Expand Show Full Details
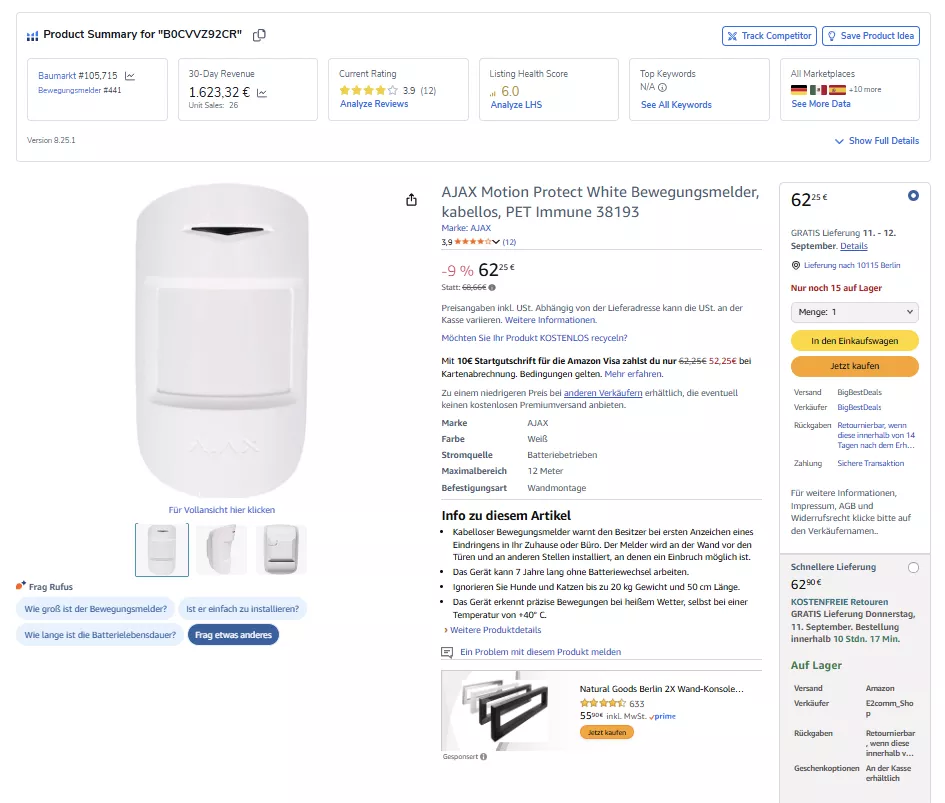The width and height of the screenshot is (945, 803). [876, 141]
